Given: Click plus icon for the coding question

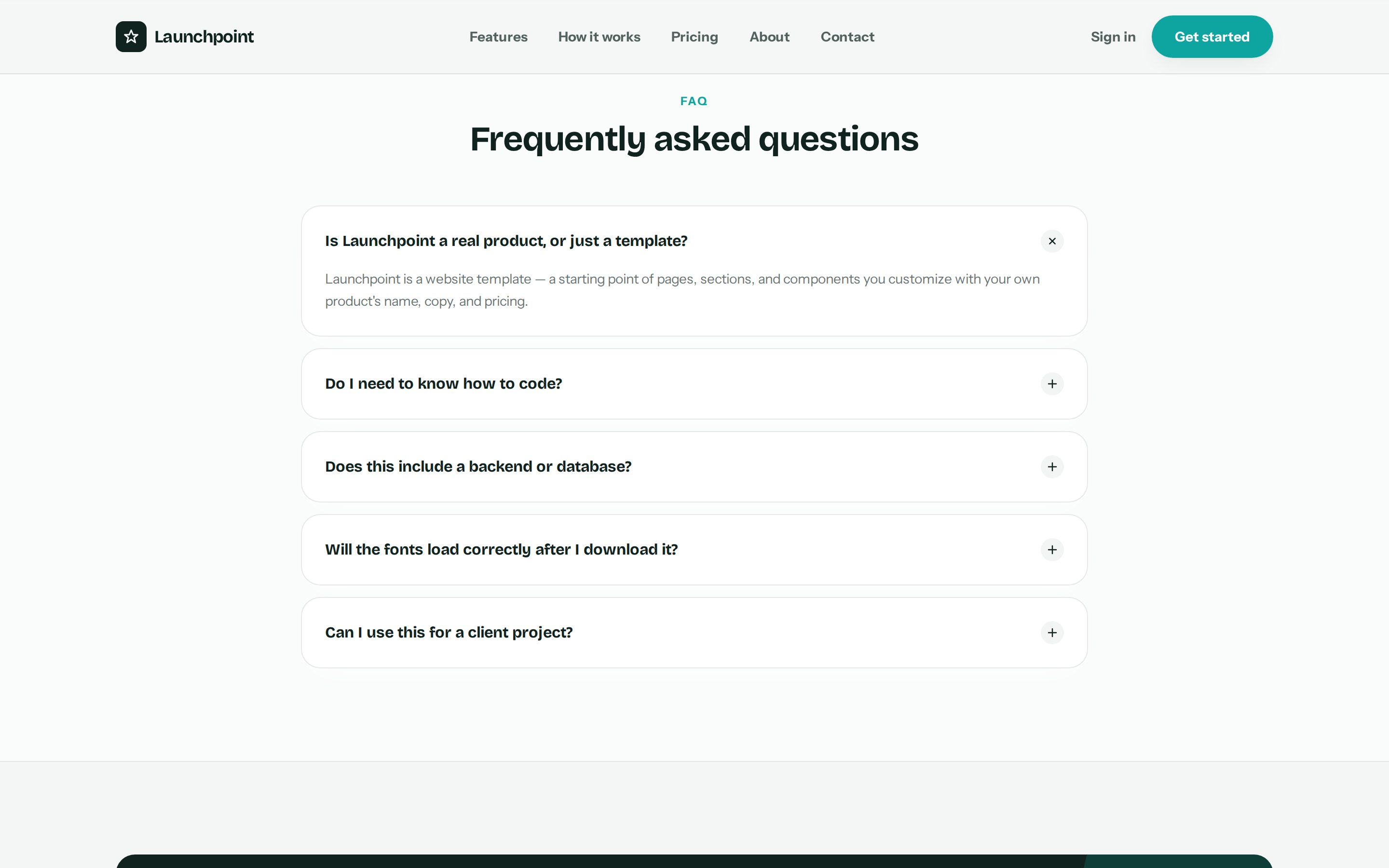Looking at the screenshot, I should (1051, 383).
